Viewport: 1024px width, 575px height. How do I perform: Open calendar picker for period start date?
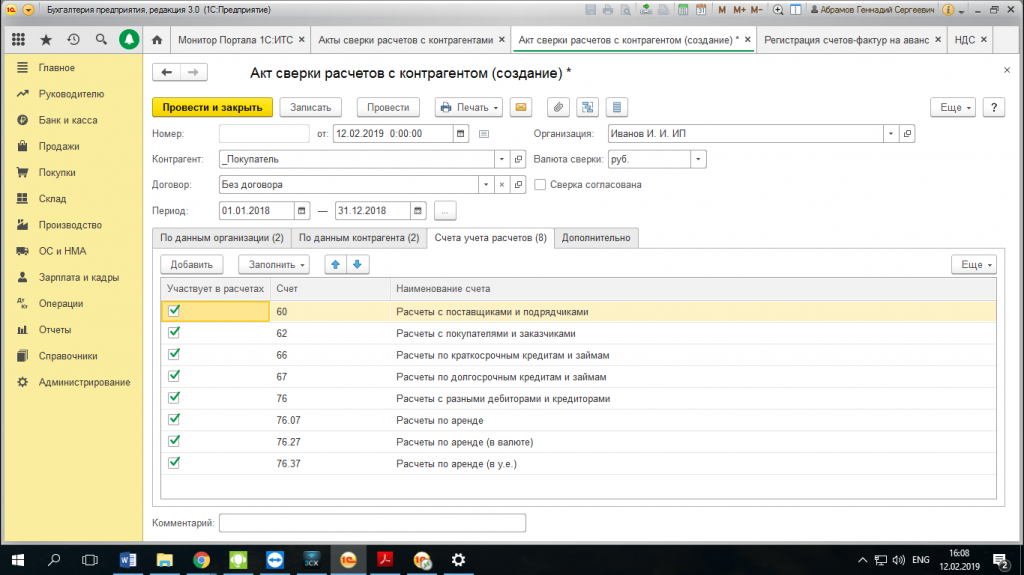pyautogui.click(x=302, y=211)
